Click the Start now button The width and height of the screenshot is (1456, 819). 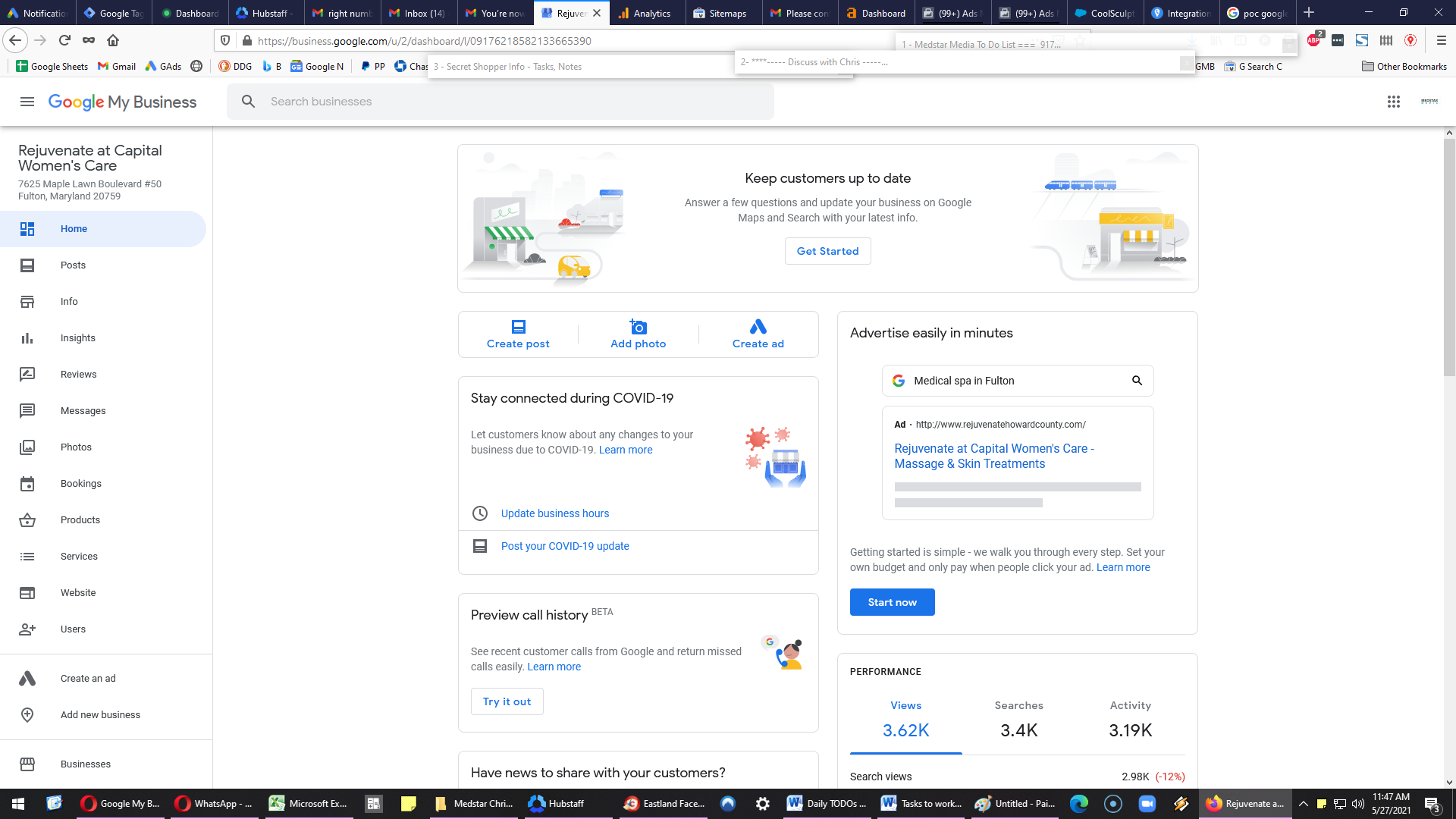[x=893, y=602]
